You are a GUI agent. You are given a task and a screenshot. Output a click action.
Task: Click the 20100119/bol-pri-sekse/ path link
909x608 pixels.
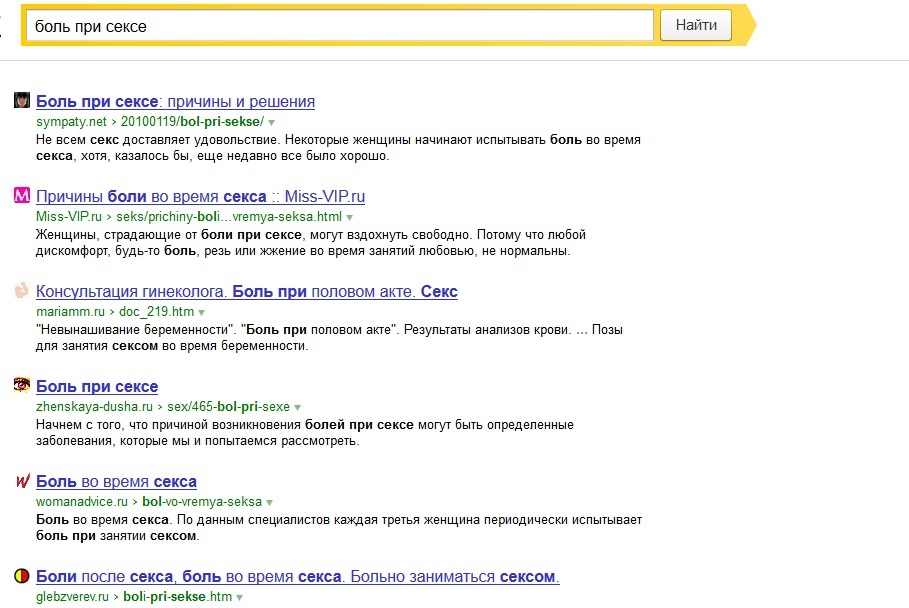pyautogui.click(x=192, y=122)
